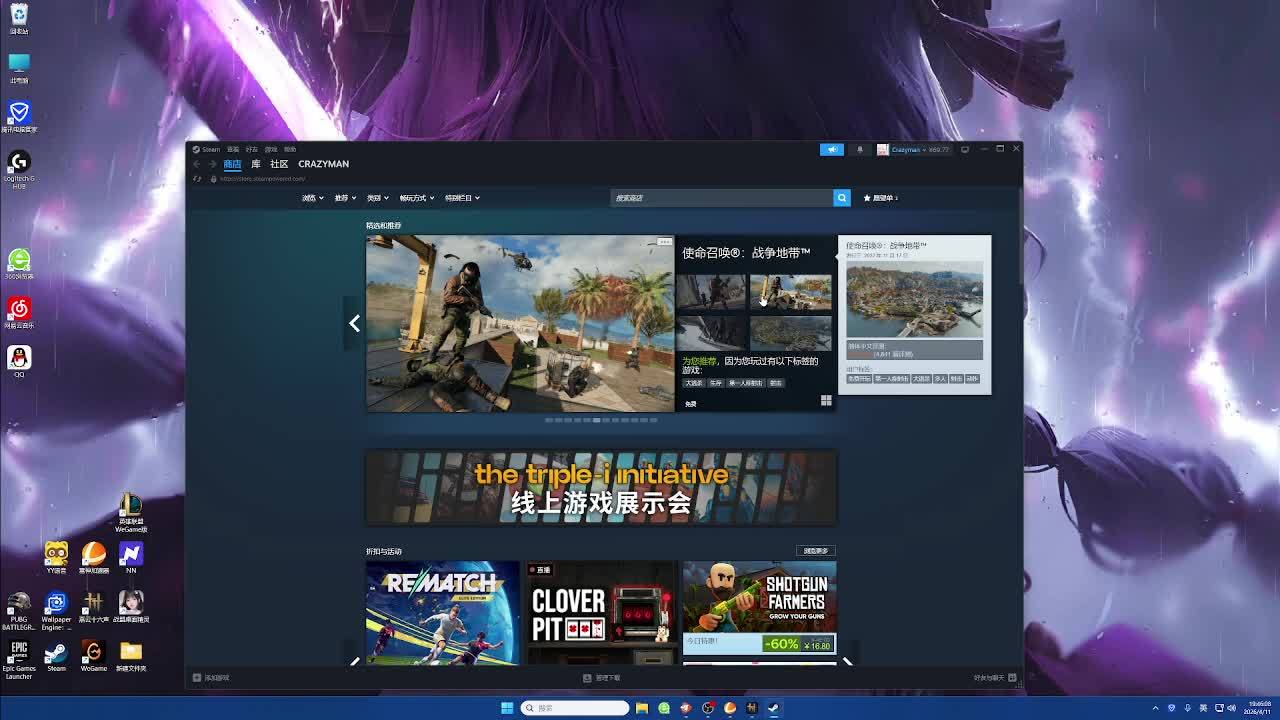Click the Steam announcements megaphone icon
Image resolution: width=1280 pixels, height=720 pixels.
[832, 149]
